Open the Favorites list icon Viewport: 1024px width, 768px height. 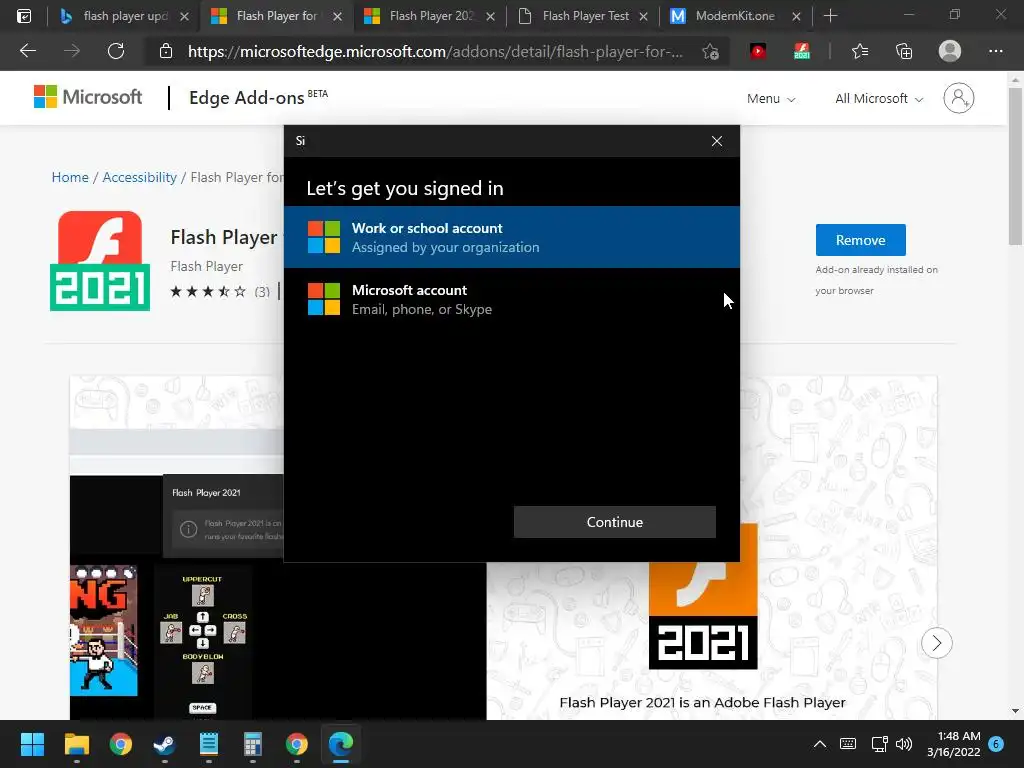pos(860,51)
